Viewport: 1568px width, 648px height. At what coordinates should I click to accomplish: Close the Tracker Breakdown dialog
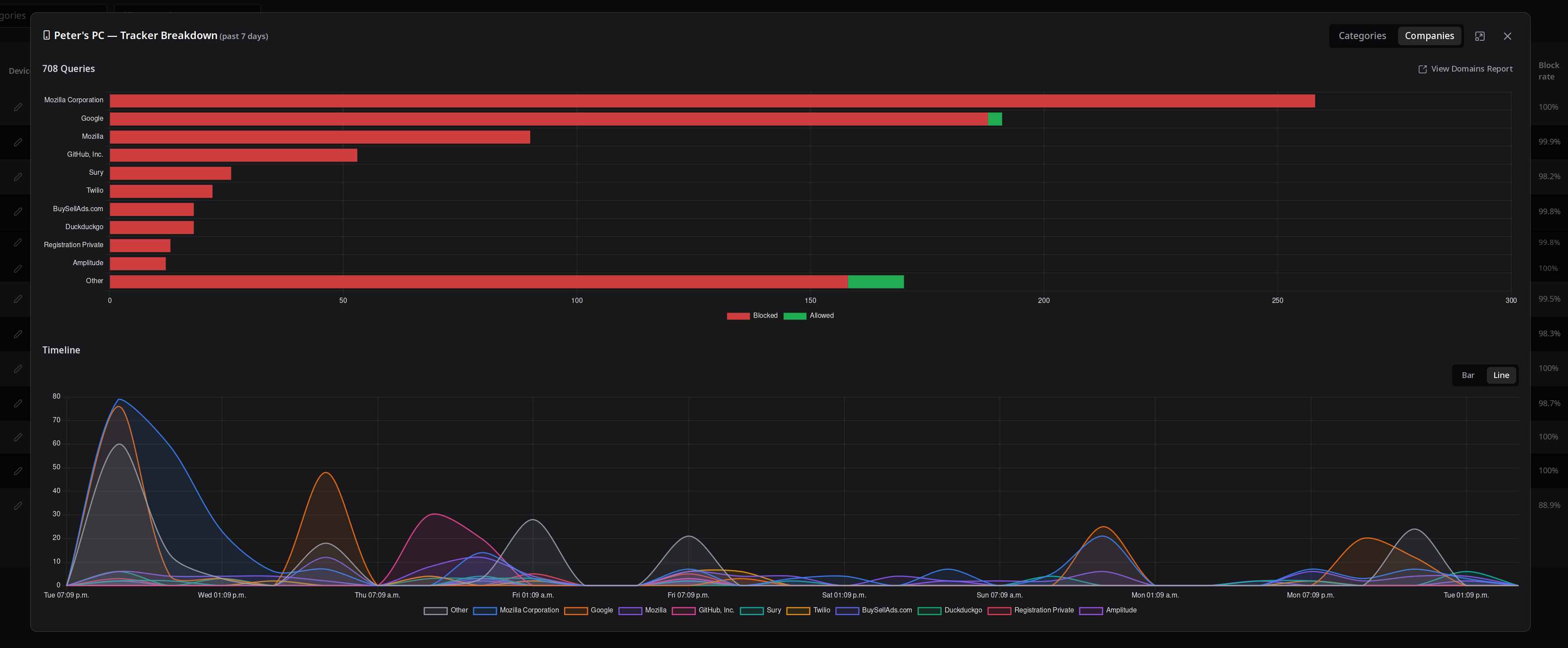1507,36
